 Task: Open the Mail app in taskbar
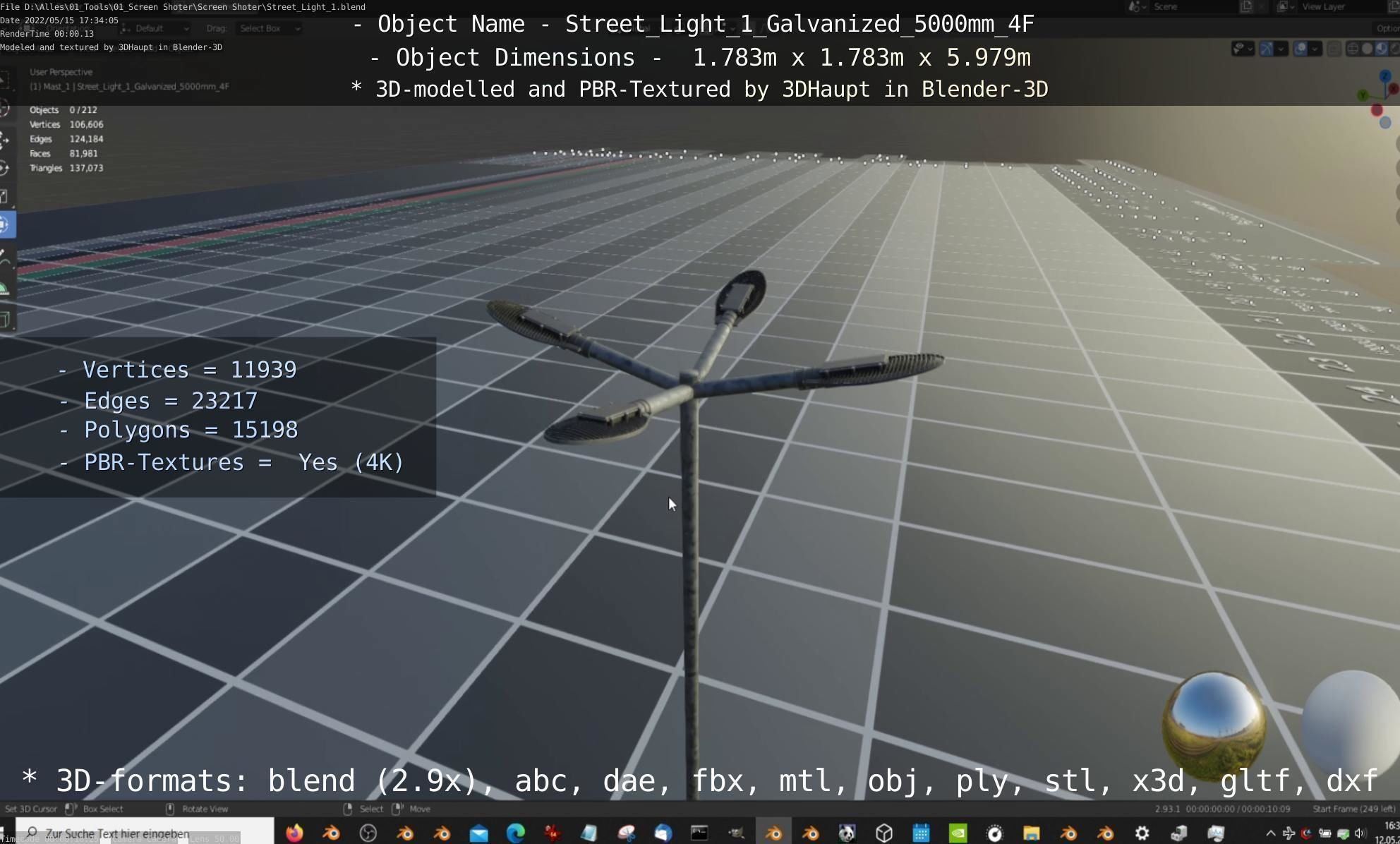(x=479, y=833)
